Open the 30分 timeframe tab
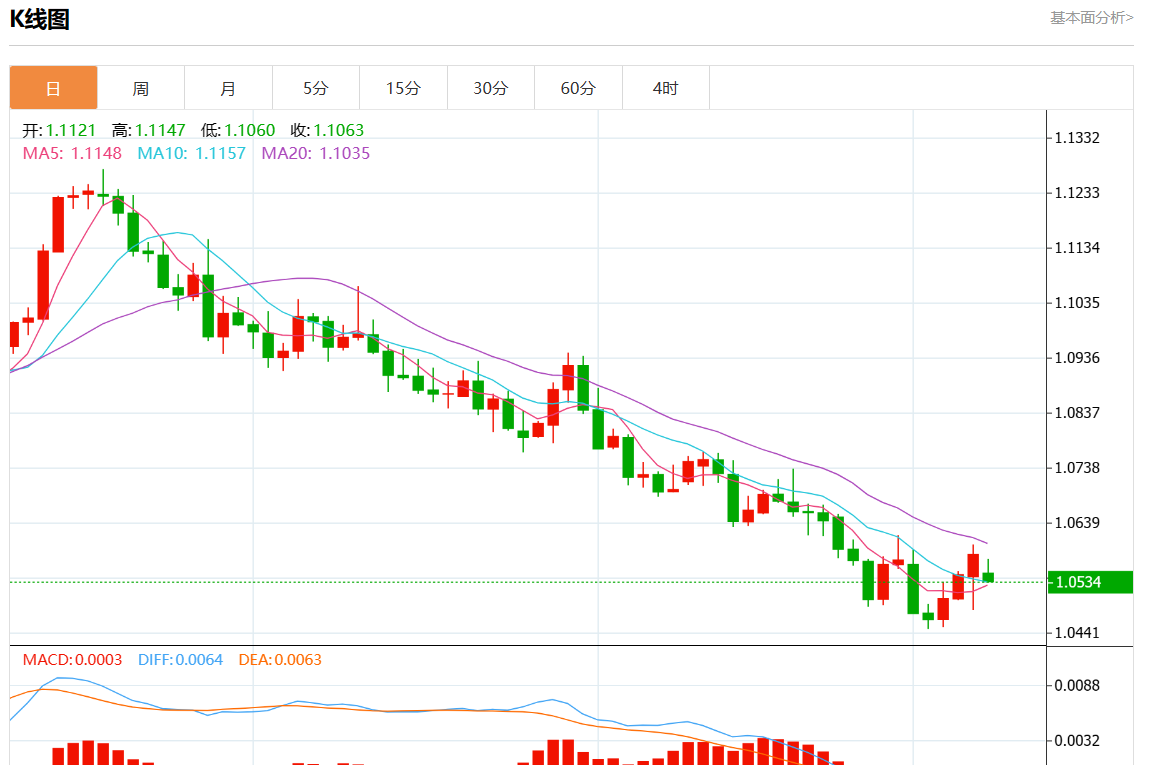Image resolution: width=1151 pixels, height=765 pixels. pos(490,88)
